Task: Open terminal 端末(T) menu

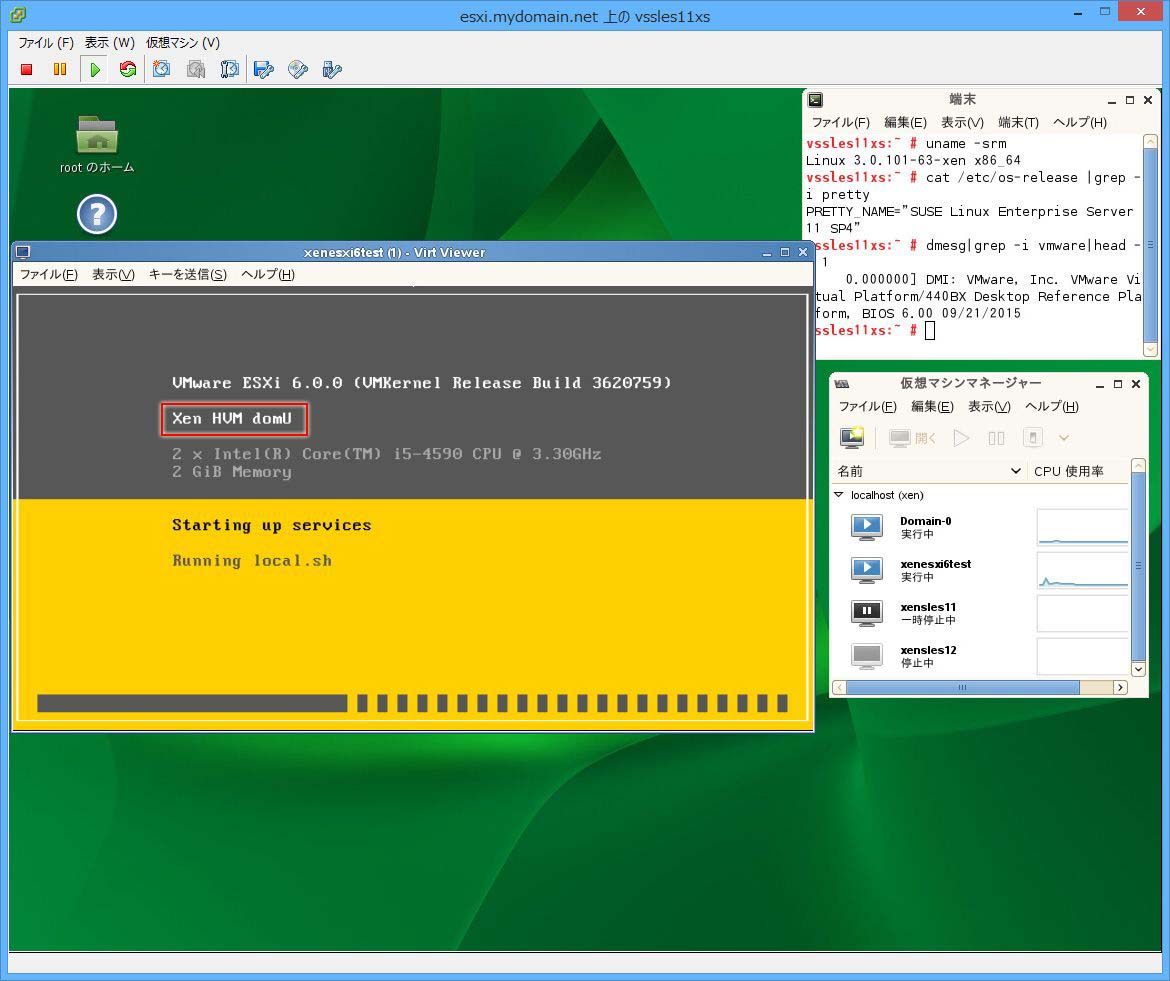Action: coord(1019,122)
